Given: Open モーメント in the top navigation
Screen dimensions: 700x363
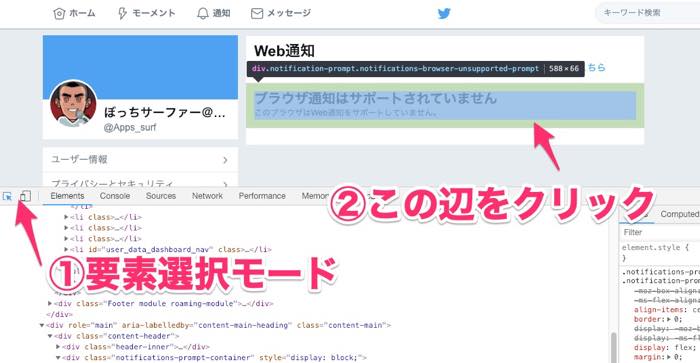Looking at the screenshot, I should tap(146, 13).
